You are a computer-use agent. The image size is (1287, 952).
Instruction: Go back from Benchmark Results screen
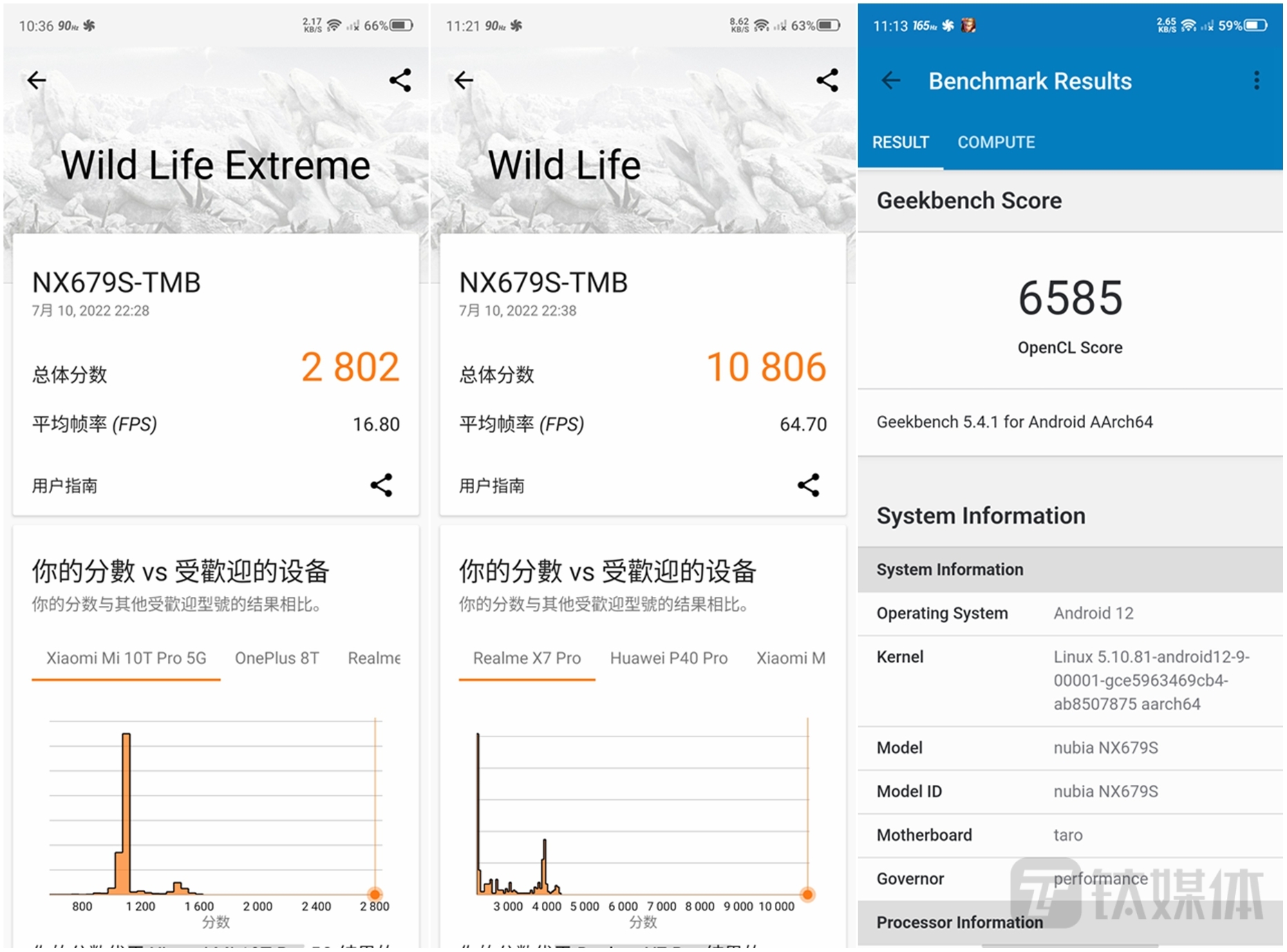coord(891,81)
